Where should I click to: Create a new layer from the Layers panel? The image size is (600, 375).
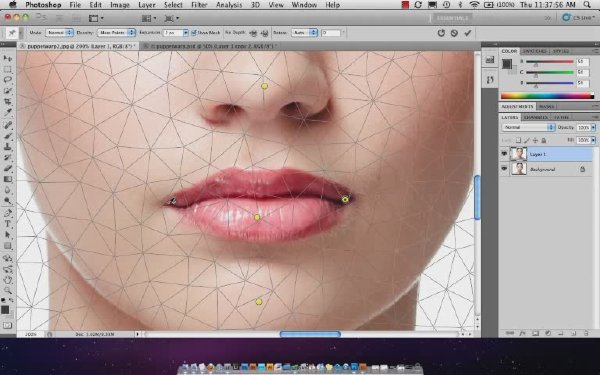pyautogui.click(x=573, y=333)
